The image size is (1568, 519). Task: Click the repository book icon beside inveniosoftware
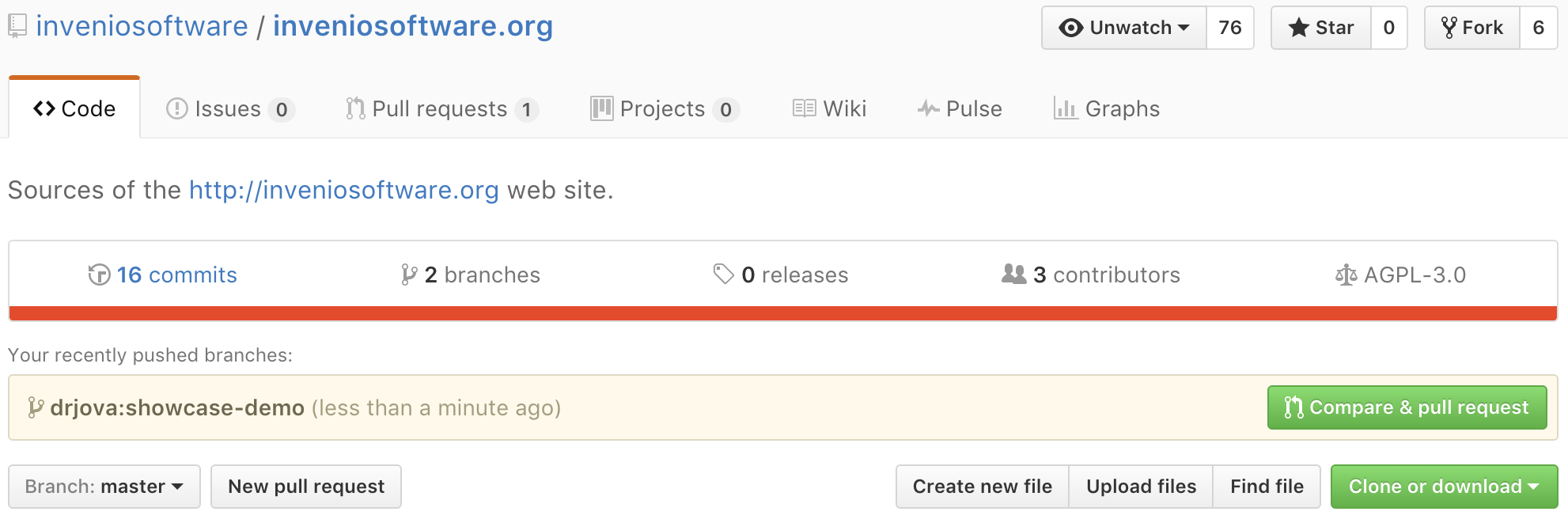pos(17,27)
